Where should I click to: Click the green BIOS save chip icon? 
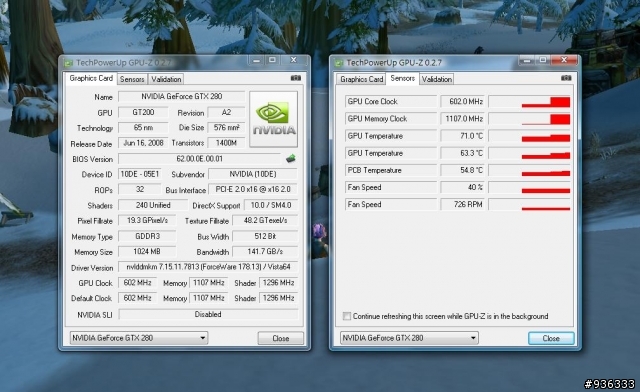click(291, 158)
